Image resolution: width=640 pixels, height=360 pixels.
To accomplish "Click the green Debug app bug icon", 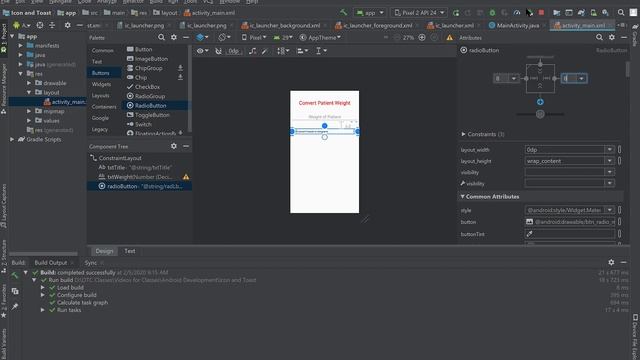I will point(492,13).
